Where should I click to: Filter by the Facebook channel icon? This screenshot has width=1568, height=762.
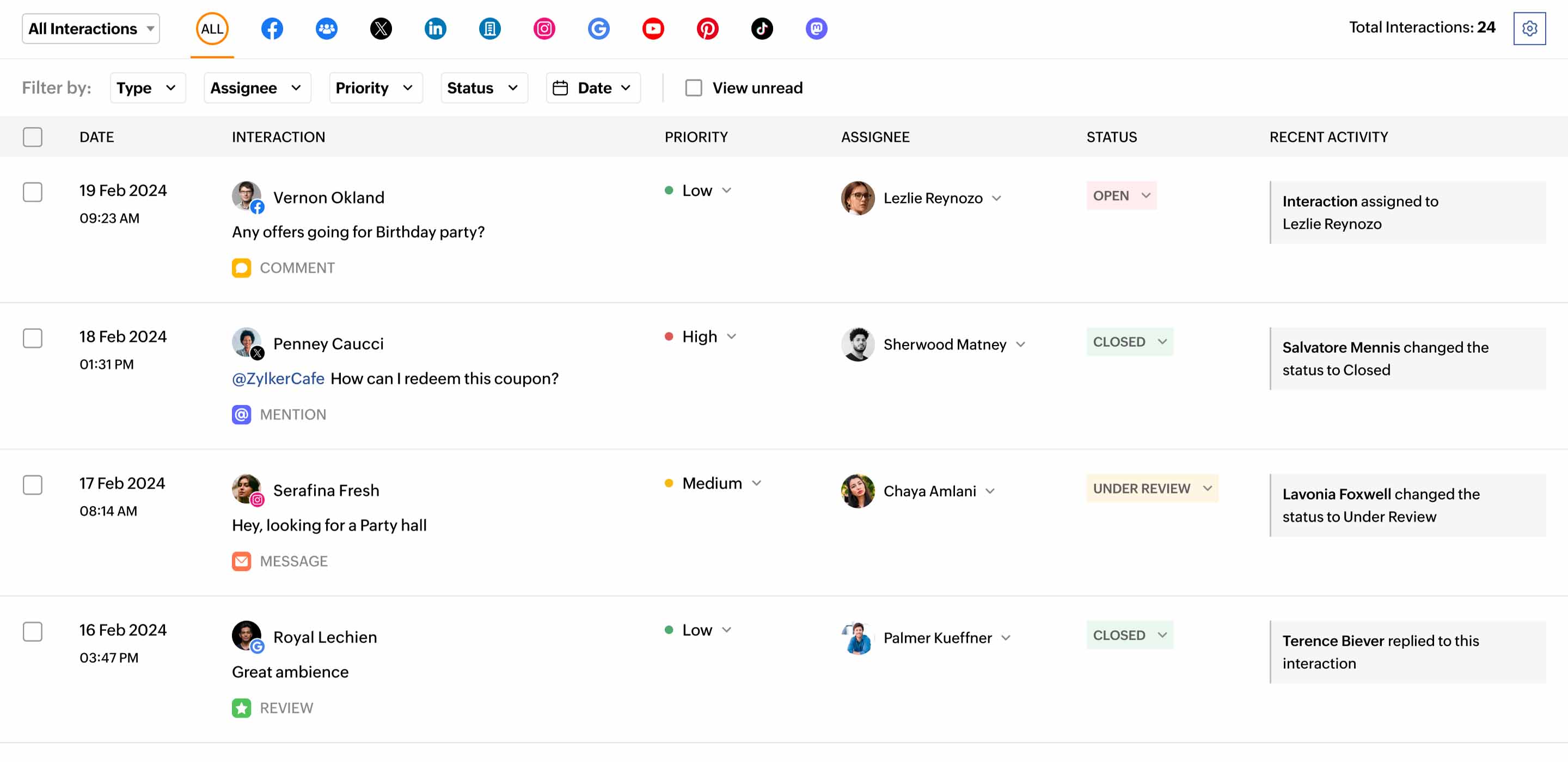click(x=272, y=29)
